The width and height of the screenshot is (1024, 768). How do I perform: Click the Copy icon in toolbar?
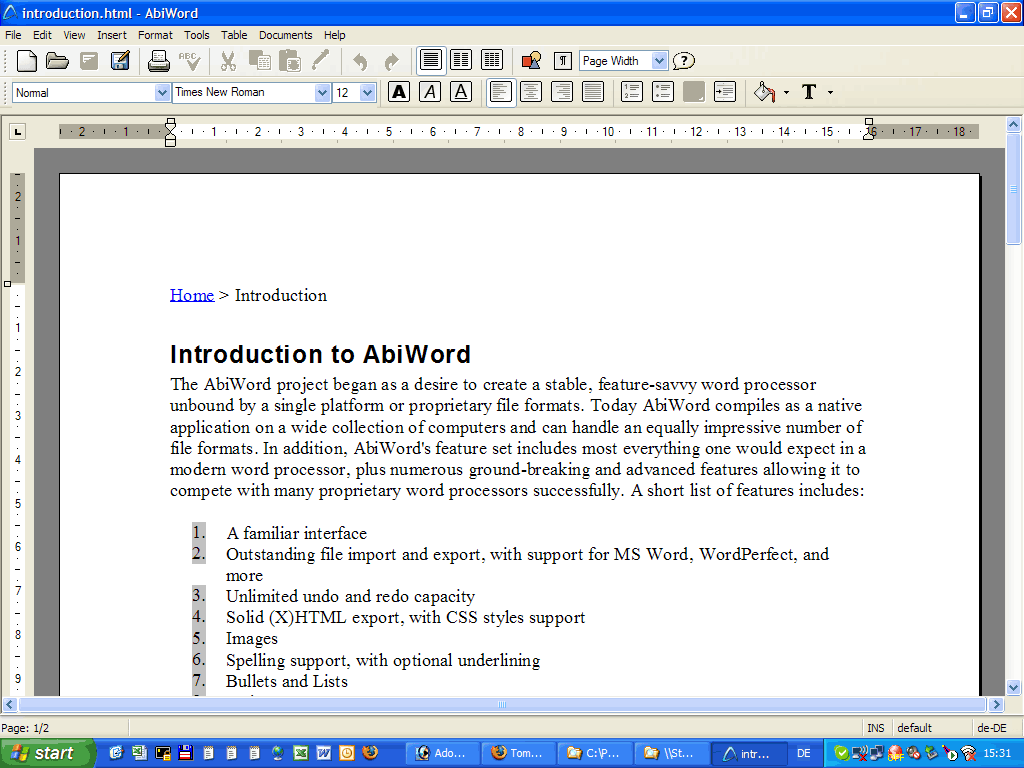coord(259,61)
